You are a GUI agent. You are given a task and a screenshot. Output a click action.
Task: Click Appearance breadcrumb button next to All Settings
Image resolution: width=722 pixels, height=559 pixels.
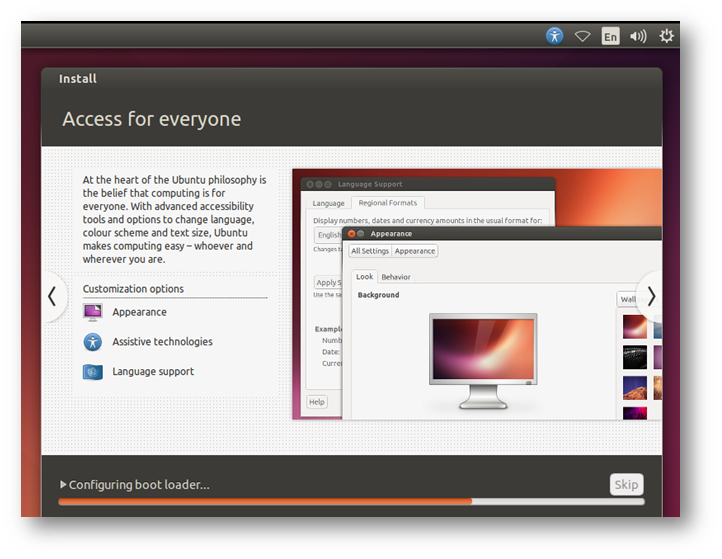pos(414,251)
